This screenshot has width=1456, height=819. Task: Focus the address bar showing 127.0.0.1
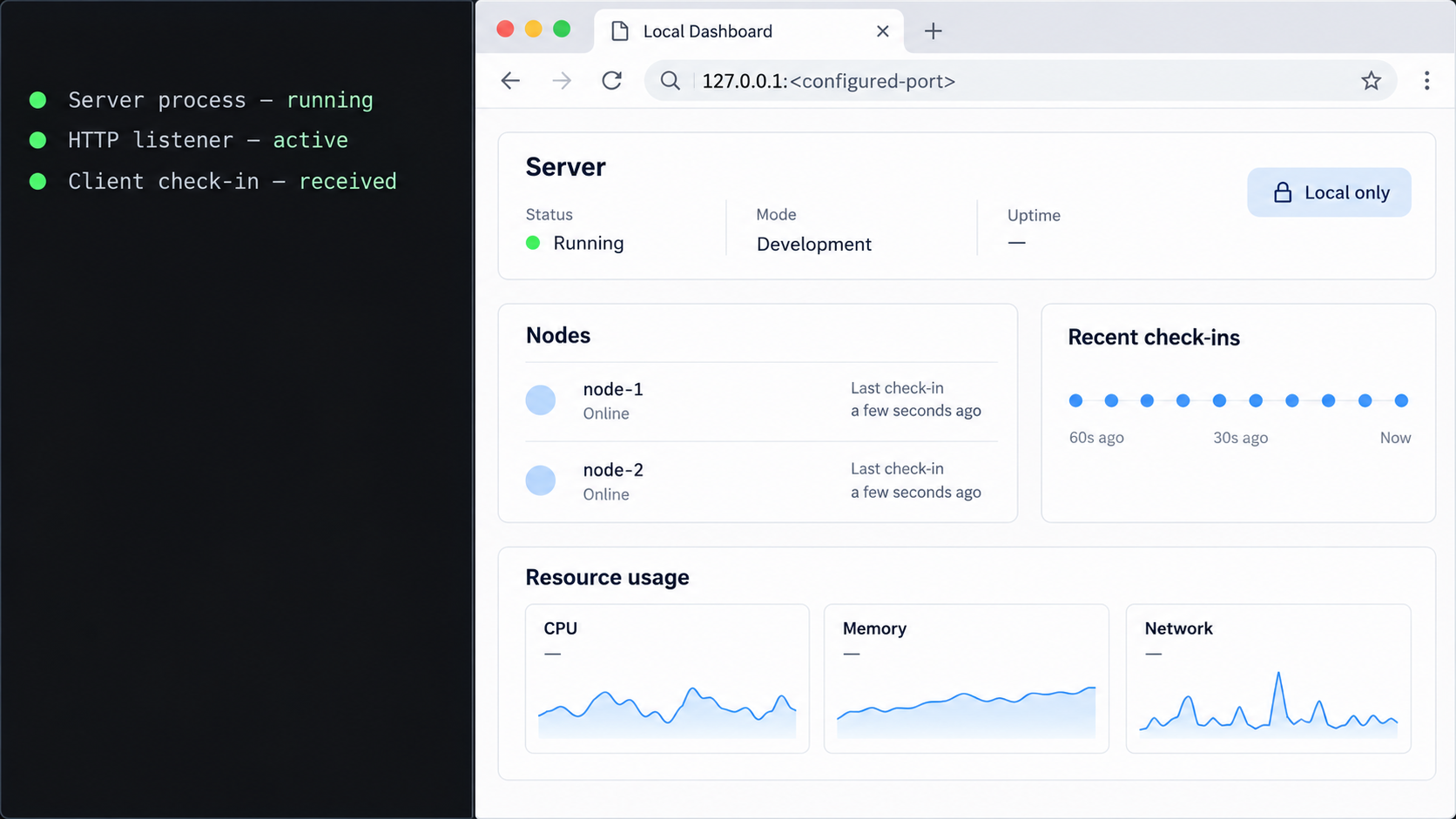1021,81
